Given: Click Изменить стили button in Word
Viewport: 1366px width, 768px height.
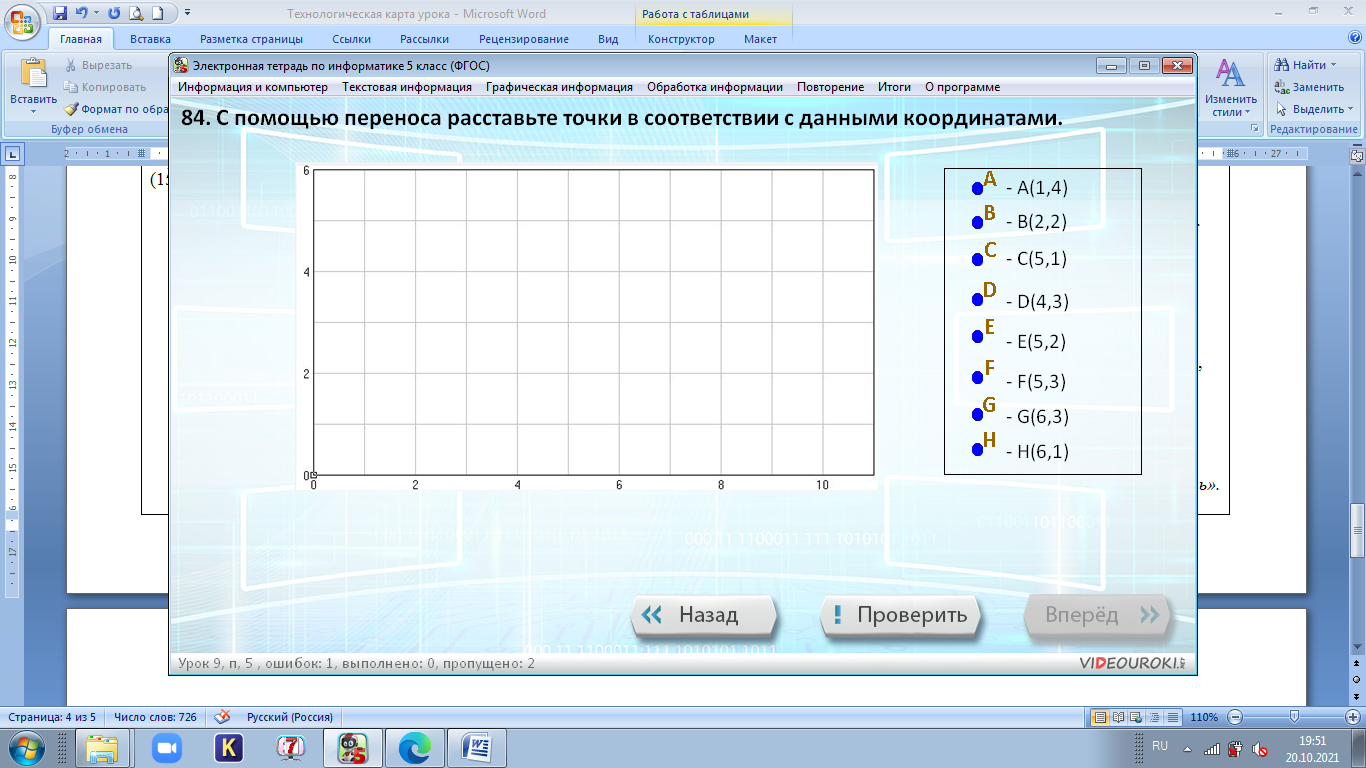Looking at the screenshot, I should pyautogui.click(x=1231, y=88).
